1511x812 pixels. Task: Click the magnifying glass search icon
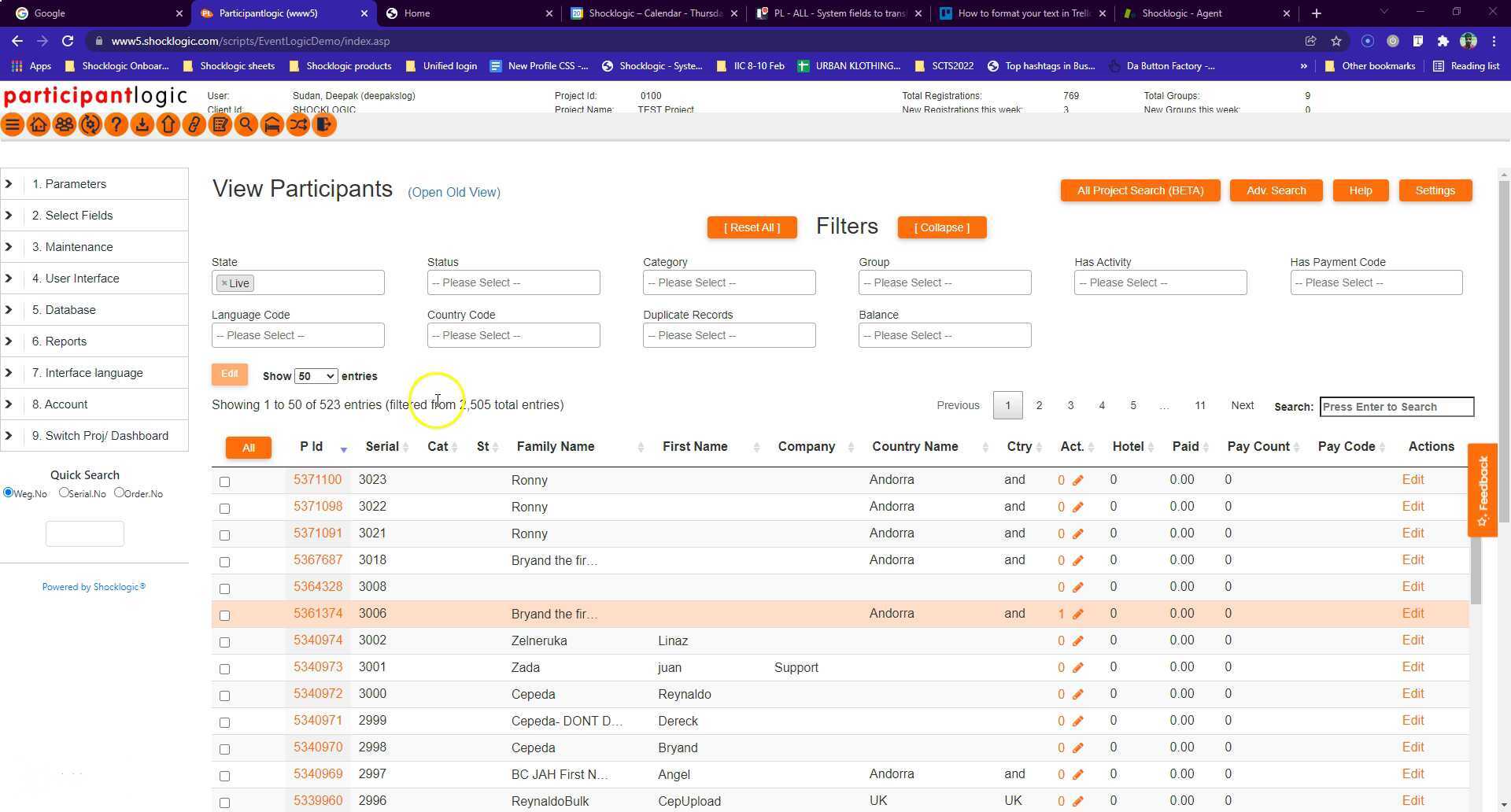click(x=246, y=125)
